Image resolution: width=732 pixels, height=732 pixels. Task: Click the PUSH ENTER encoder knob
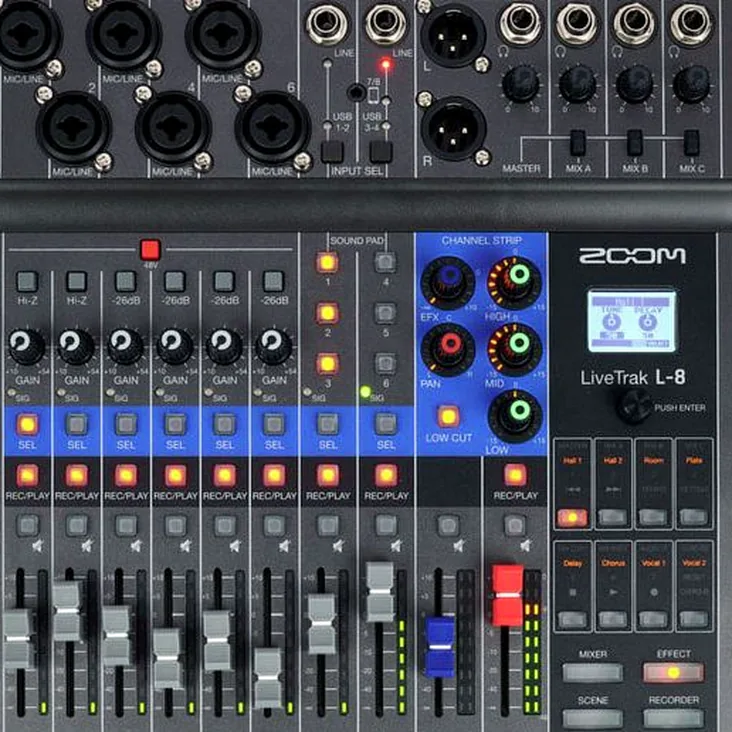pos(634,407)
